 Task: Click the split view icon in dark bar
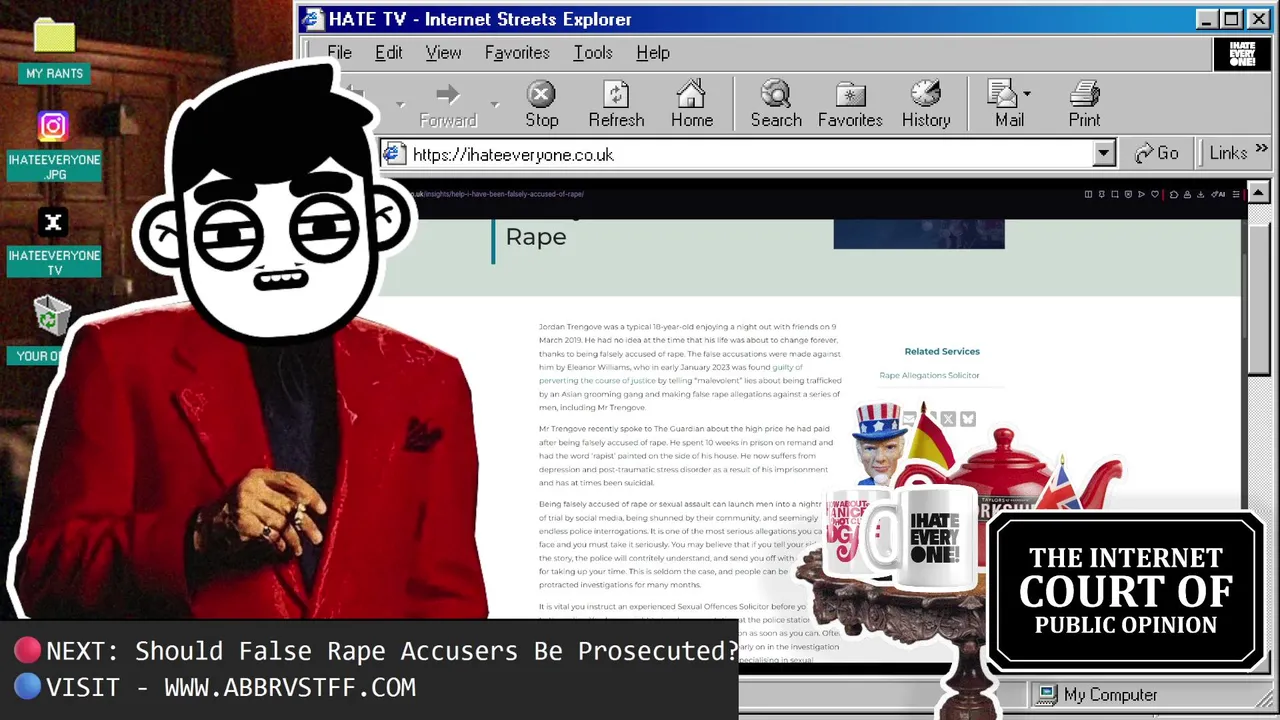[x=1089, y=194]
